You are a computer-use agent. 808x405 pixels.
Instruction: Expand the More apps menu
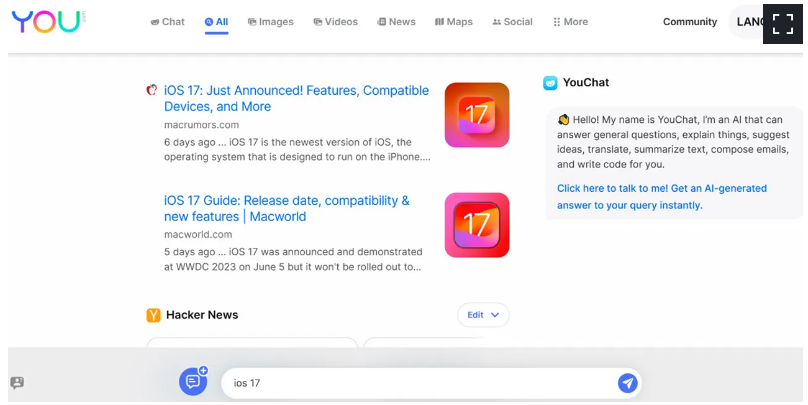[570, 22]
